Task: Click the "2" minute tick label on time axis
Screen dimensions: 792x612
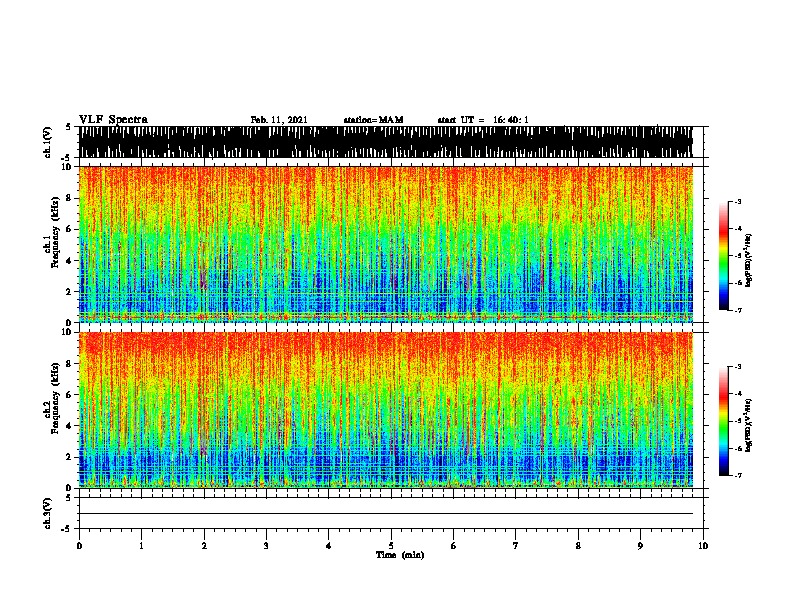Action: pyautogui.click(x=204, y=546)
